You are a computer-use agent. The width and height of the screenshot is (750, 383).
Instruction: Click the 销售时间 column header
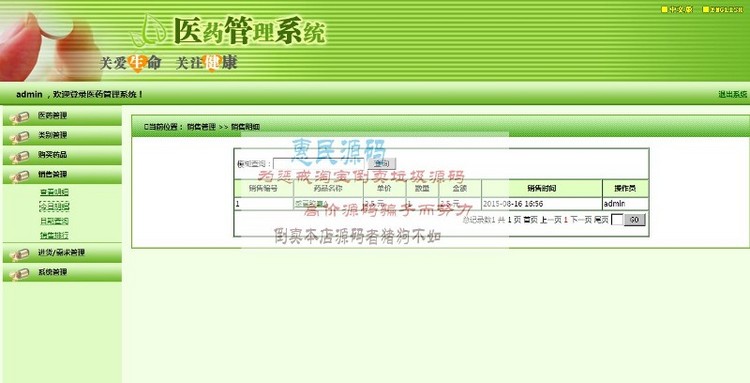tap(541, 188)
